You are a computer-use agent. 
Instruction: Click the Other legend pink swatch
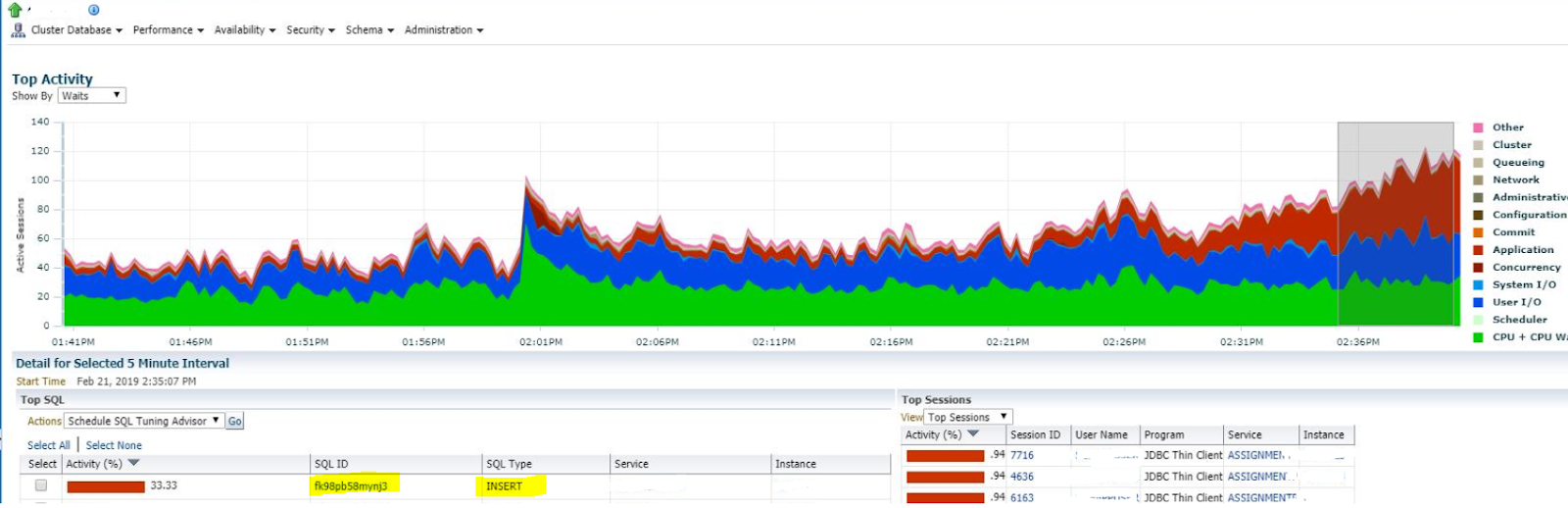[x=1478, y=127]
